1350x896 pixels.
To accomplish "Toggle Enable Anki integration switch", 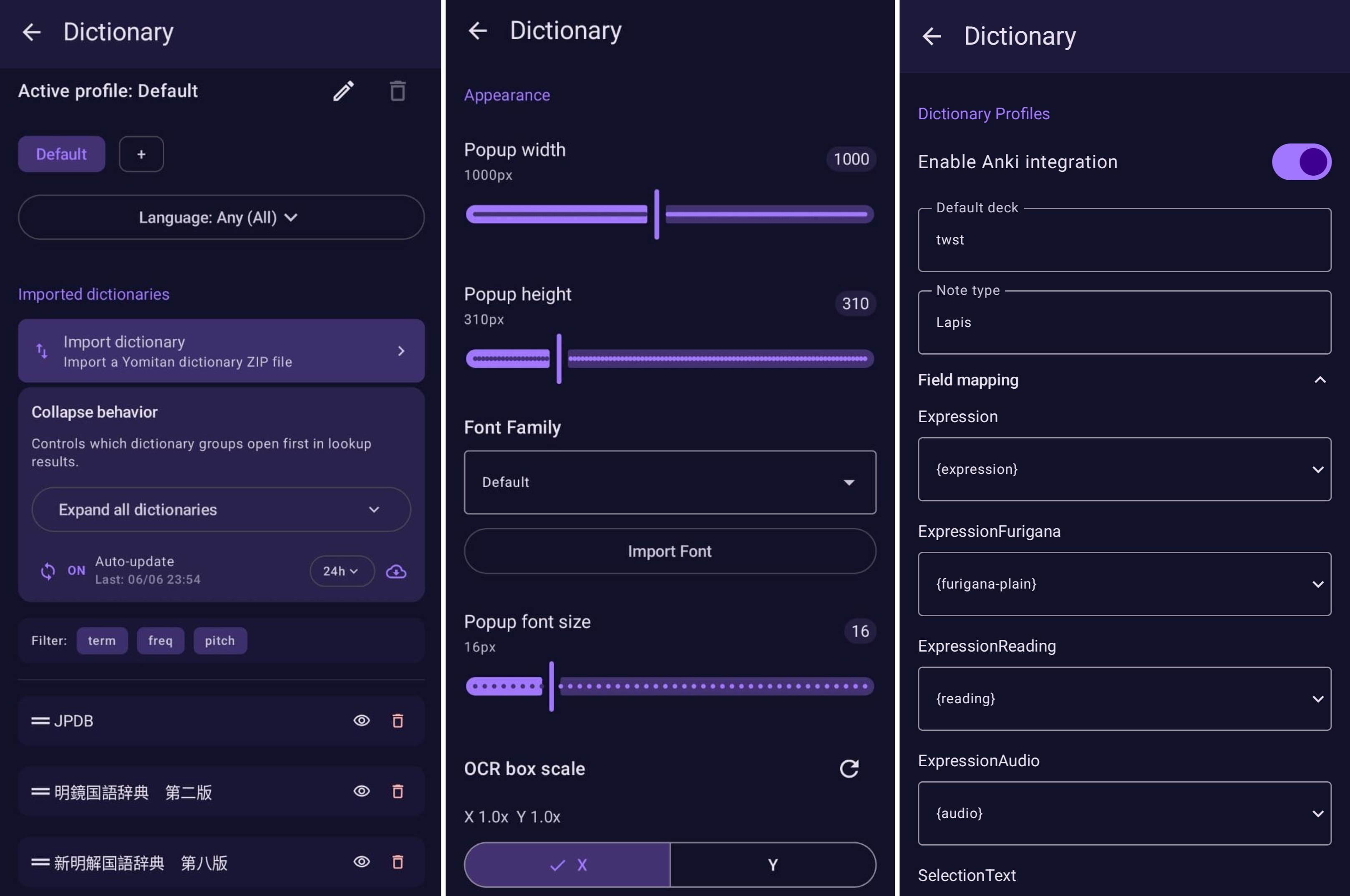I will [x=1302, y=162].
